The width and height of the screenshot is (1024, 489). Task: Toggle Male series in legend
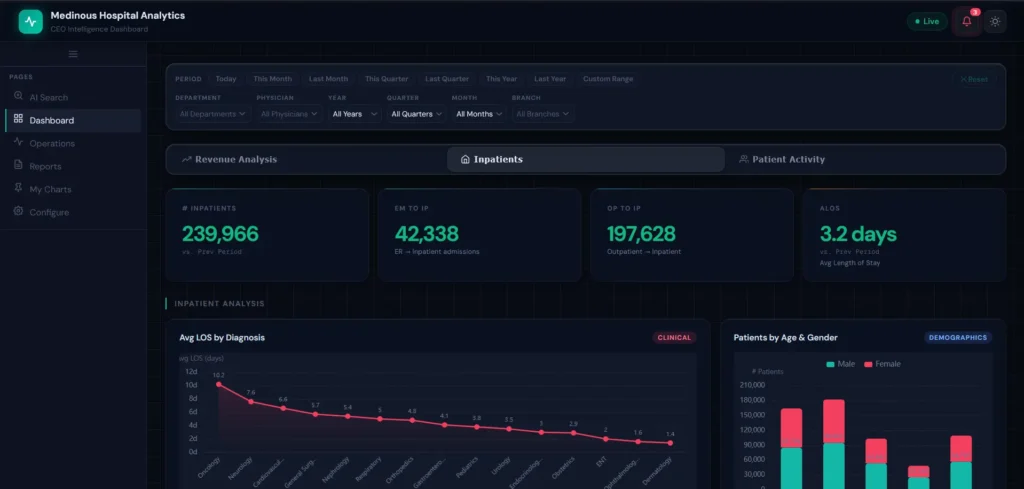(x=840, y=364)
